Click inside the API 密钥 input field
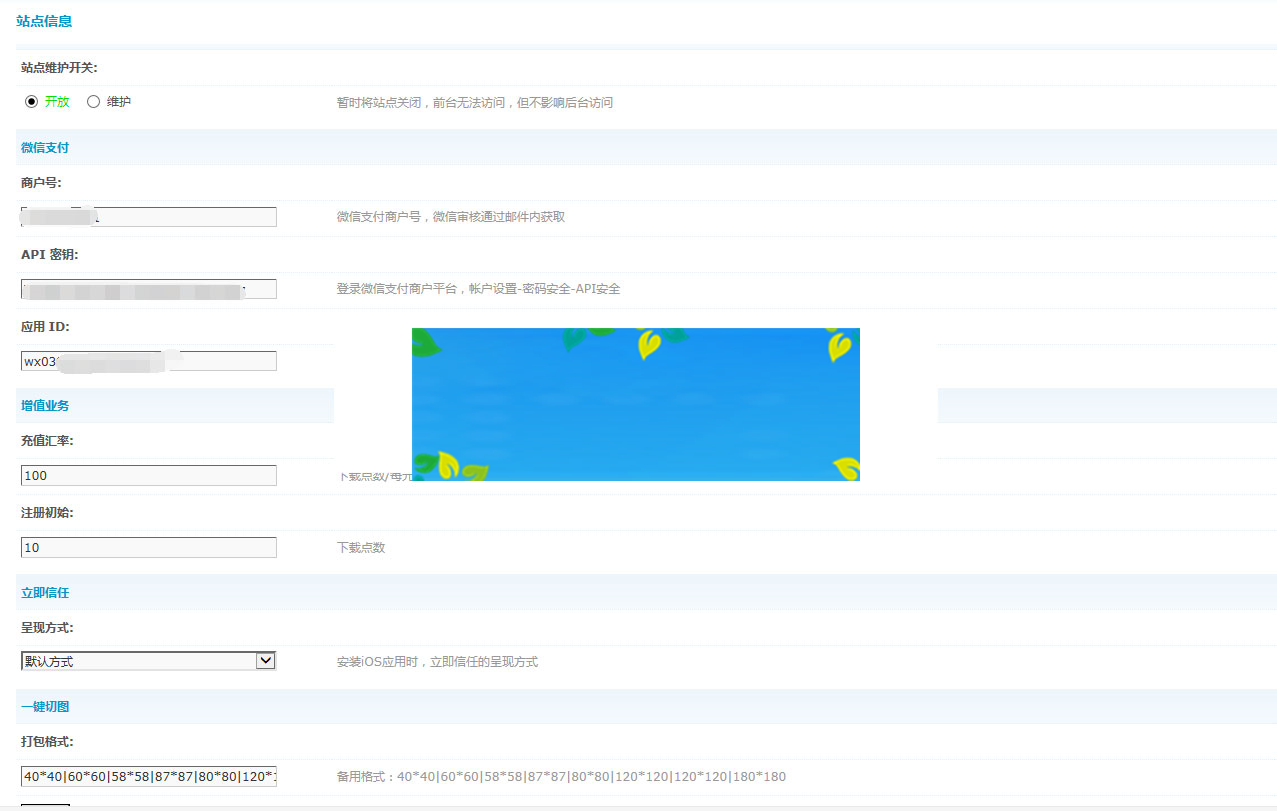Screen dimensions: 1277x811 [148, 288]
